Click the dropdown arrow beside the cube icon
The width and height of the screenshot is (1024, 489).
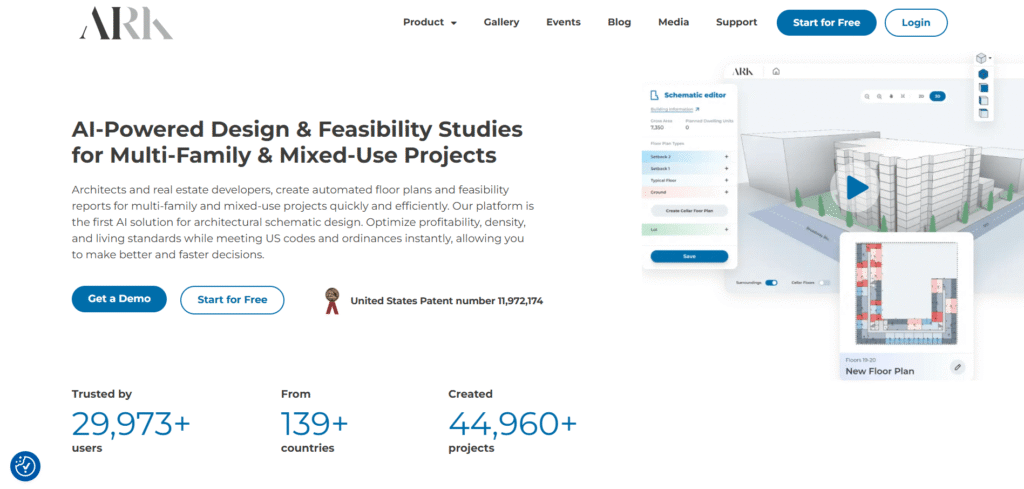pyautogui.click(x=990, y=58)
